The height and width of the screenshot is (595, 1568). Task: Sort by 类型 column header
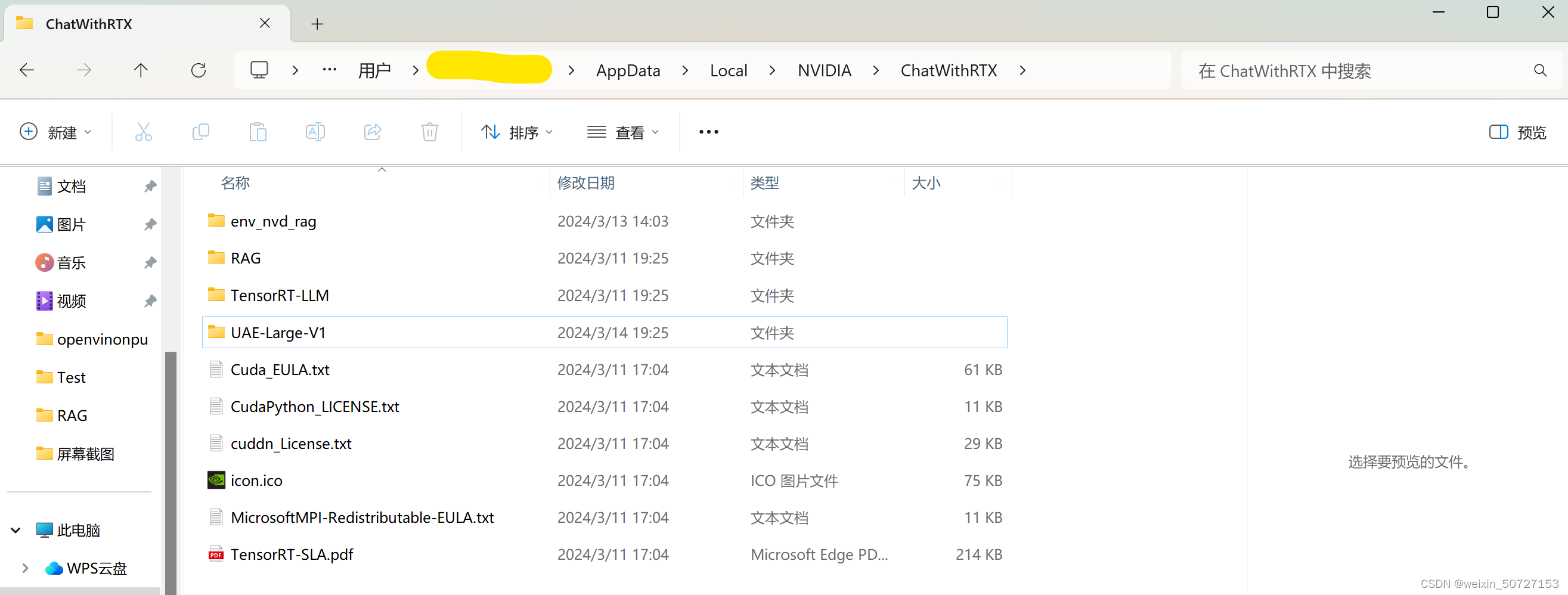tap(764, 182)
